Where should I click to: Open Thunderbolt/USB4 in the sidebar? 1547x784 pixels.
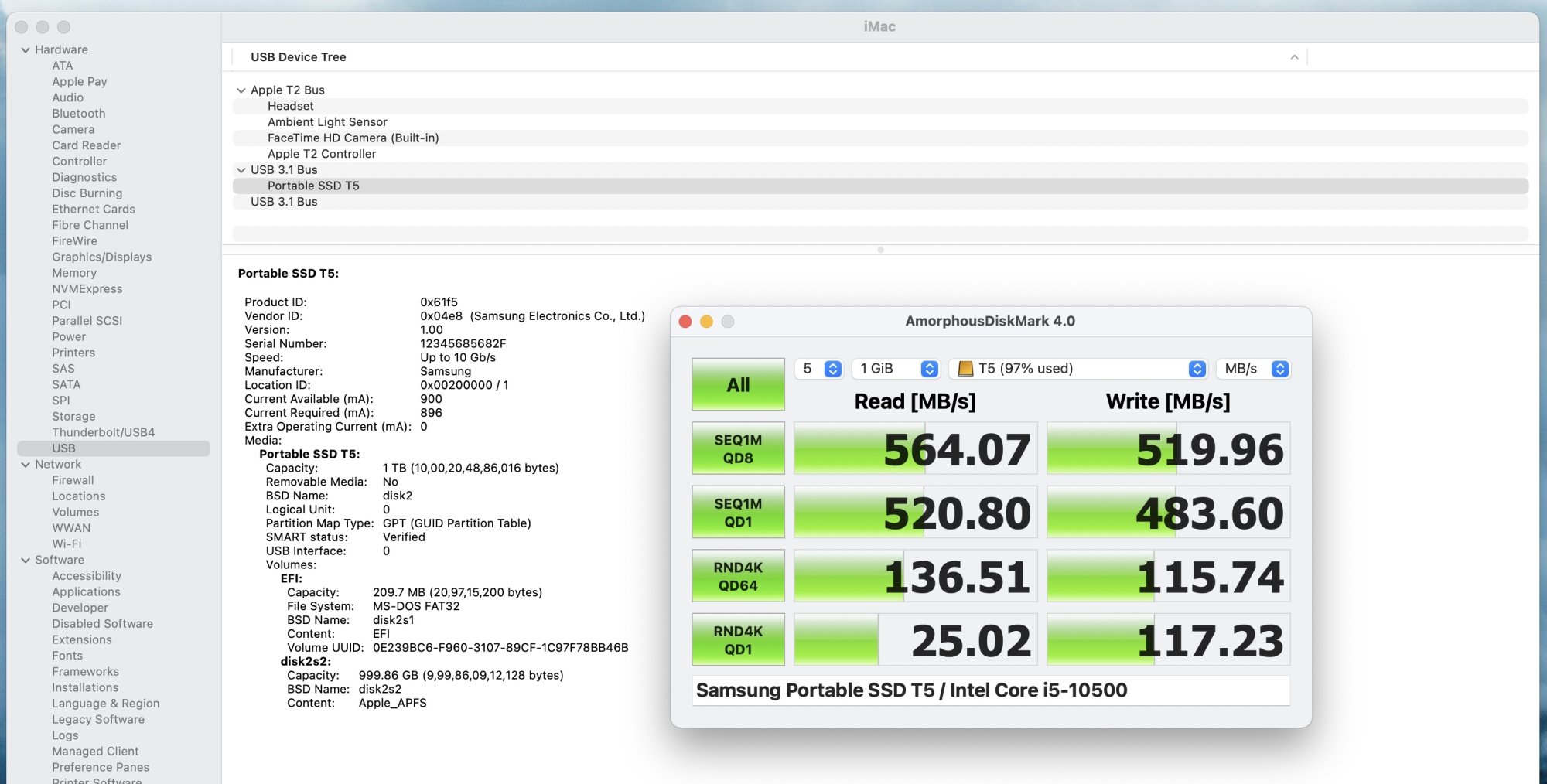point(104,433)
